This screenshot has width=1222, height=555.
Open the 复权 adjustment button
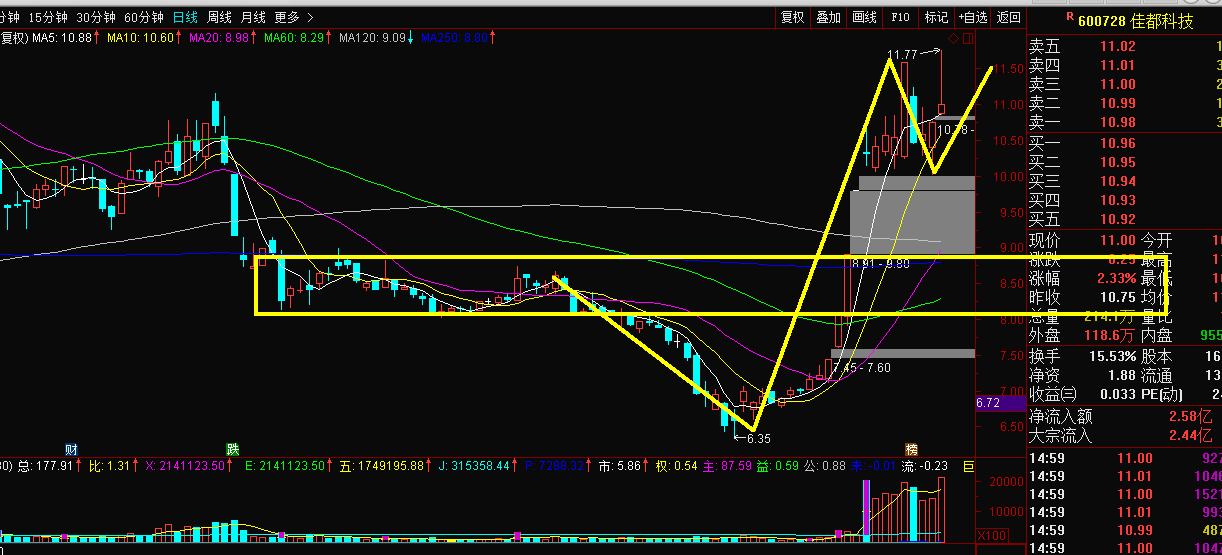[793, 17]
